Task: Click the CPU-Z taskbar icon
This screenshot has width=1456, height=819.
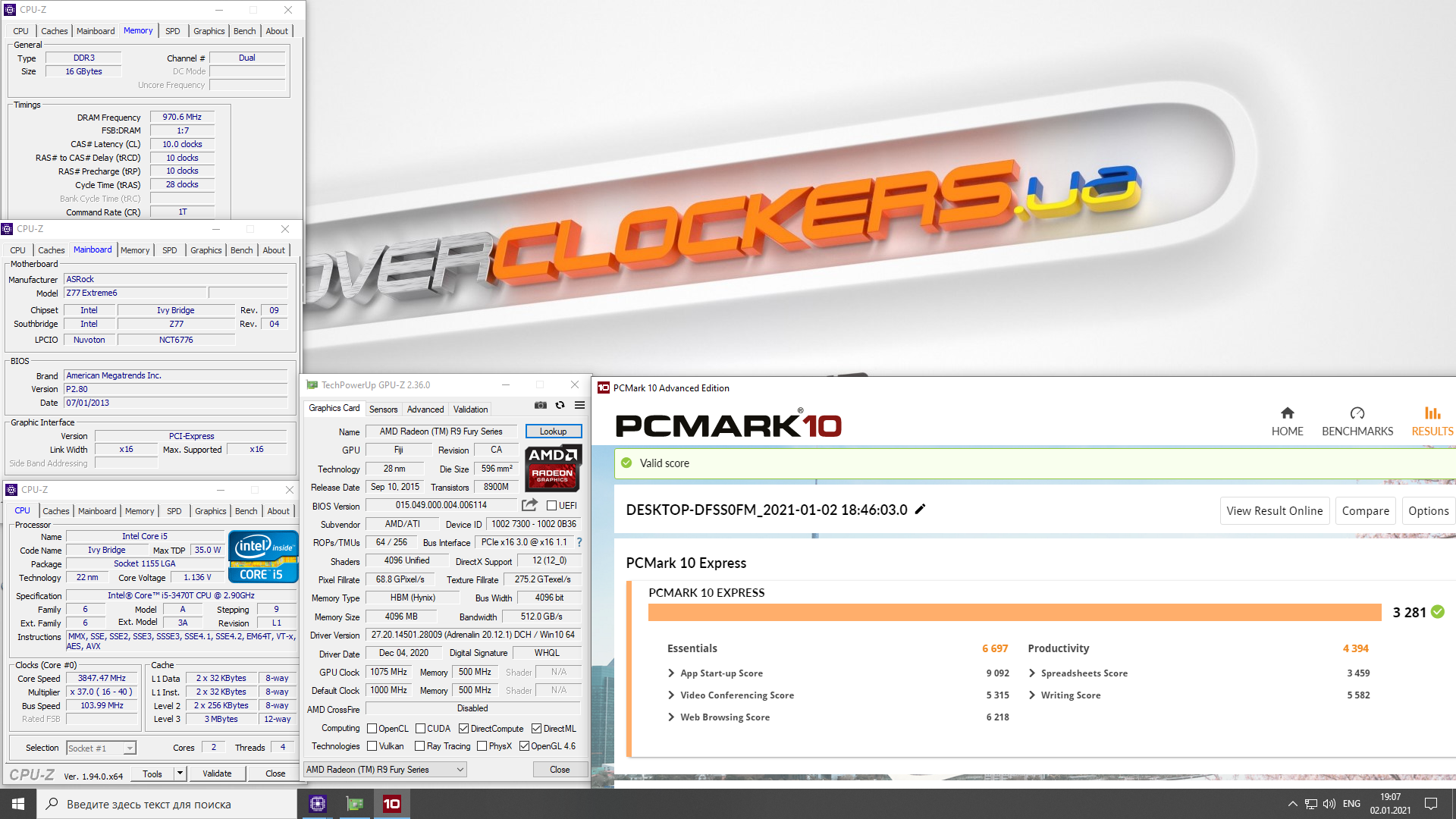Action: (318, 804)
